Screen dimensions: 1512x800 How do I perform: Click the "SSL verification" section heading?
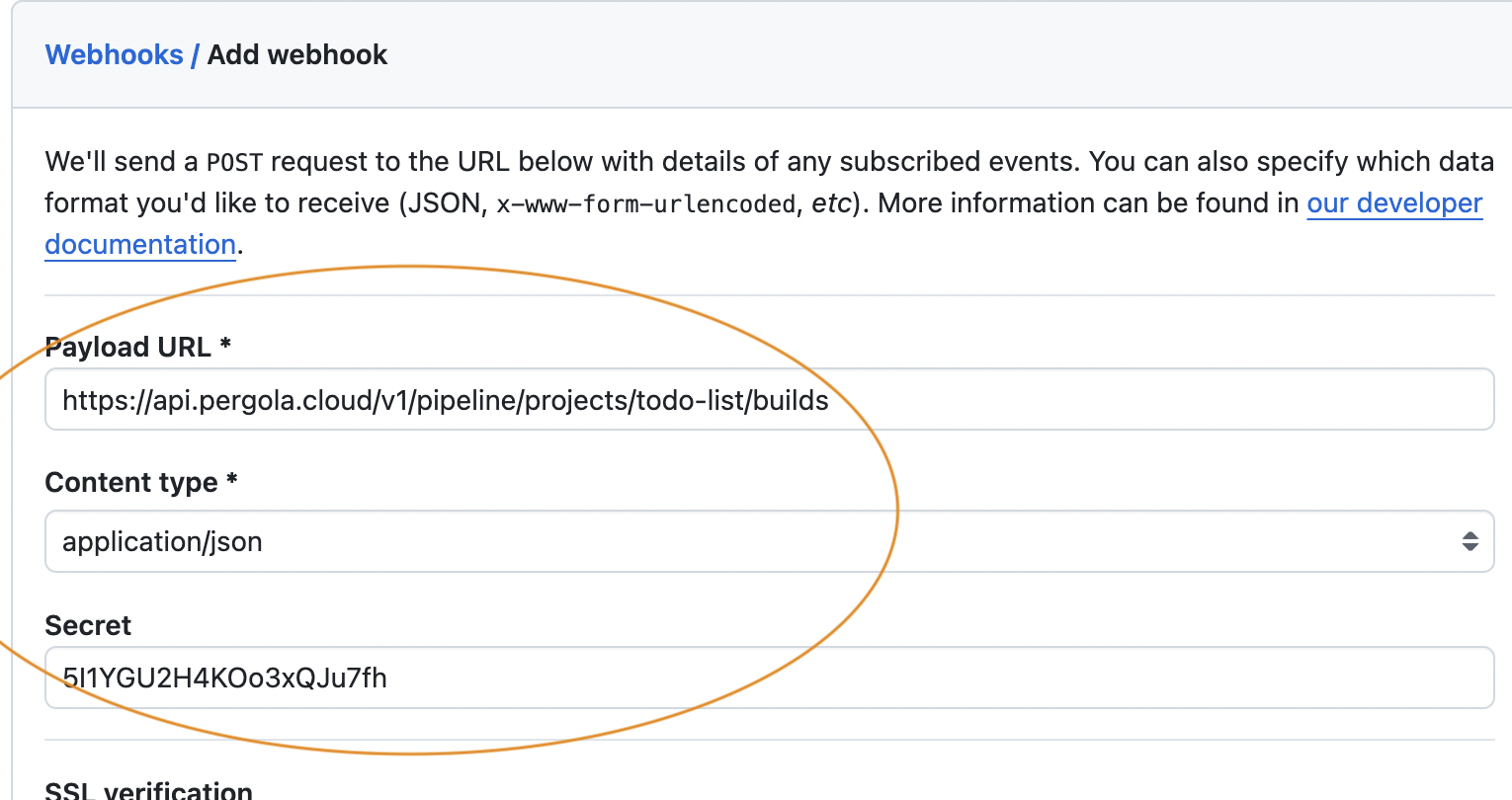pos(149,790)
